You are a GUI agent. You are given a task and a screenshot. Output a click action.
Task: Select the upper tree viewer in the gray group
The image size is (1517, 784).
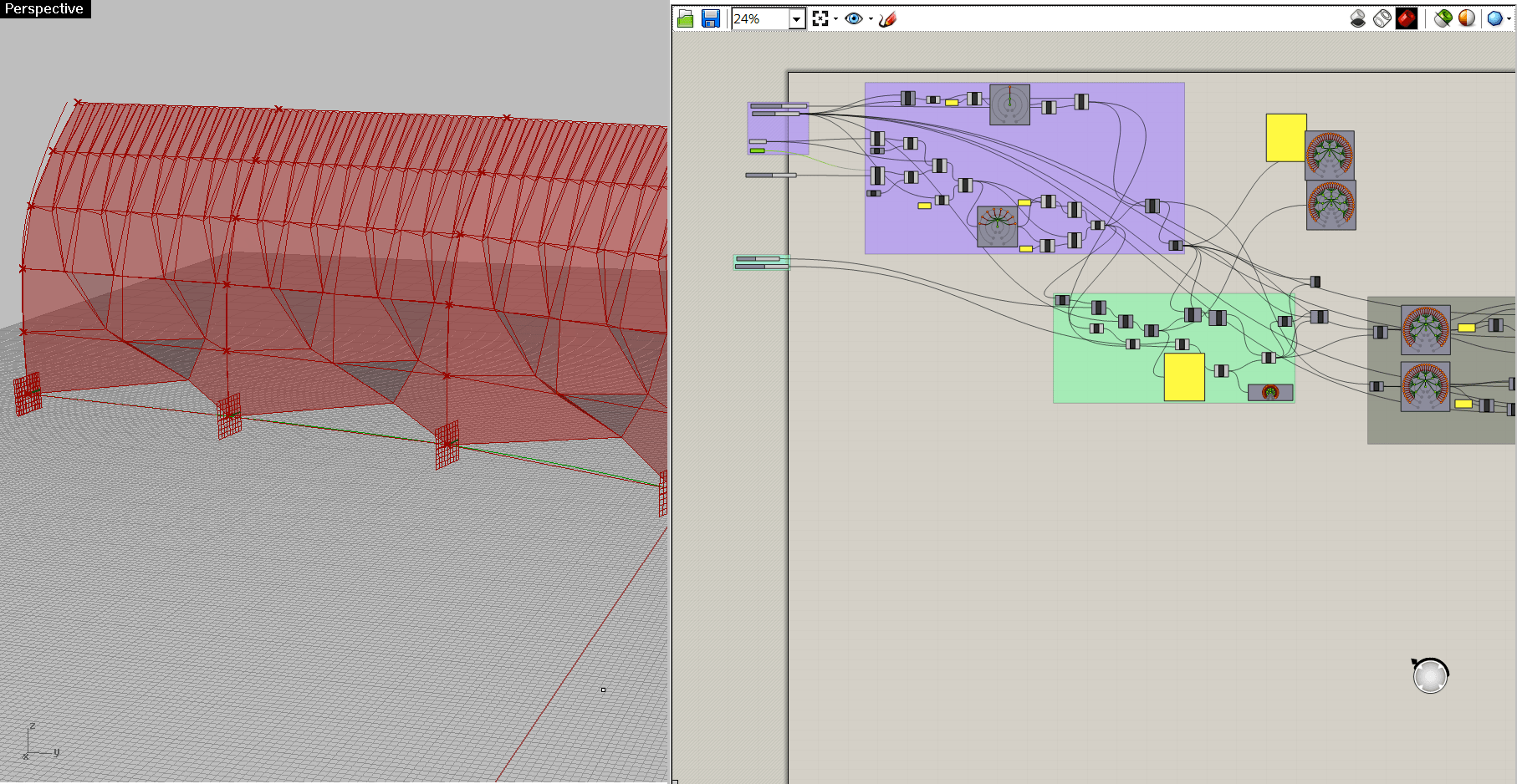1426,330
